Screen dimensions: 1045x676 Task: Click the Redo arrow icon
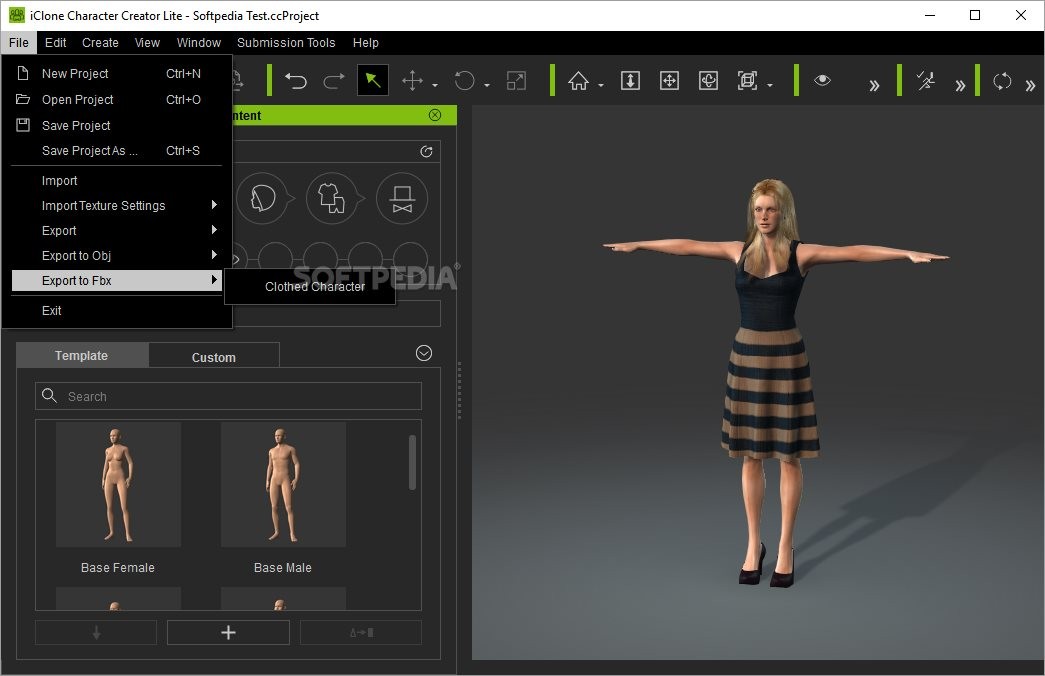pos(334,81)
